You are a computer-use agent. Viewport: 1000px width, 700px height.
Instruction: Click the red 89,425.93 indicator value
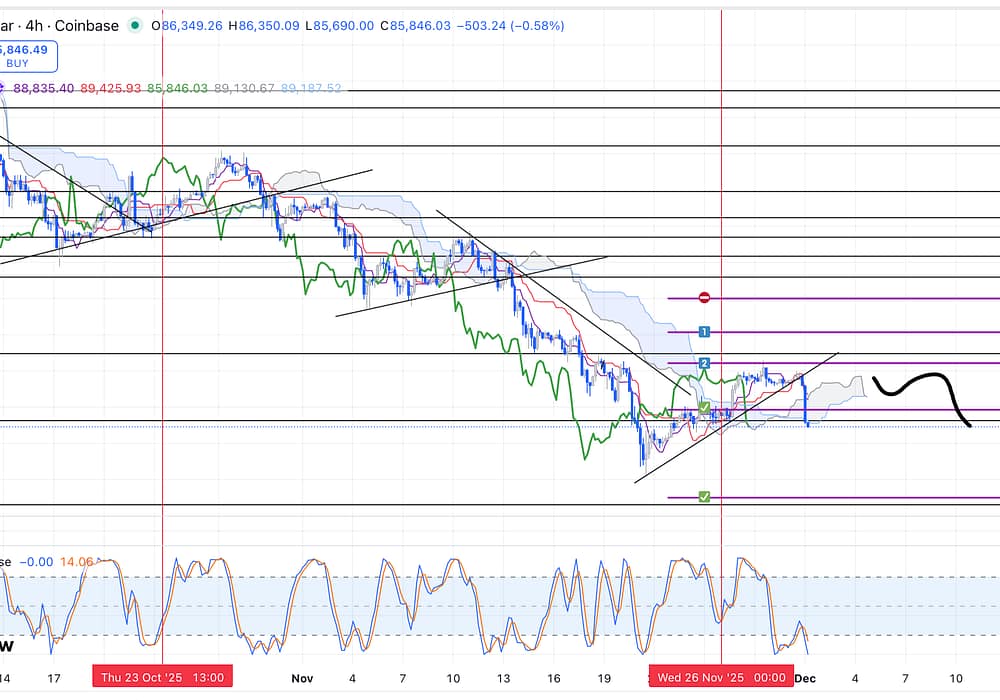[112, 89]
